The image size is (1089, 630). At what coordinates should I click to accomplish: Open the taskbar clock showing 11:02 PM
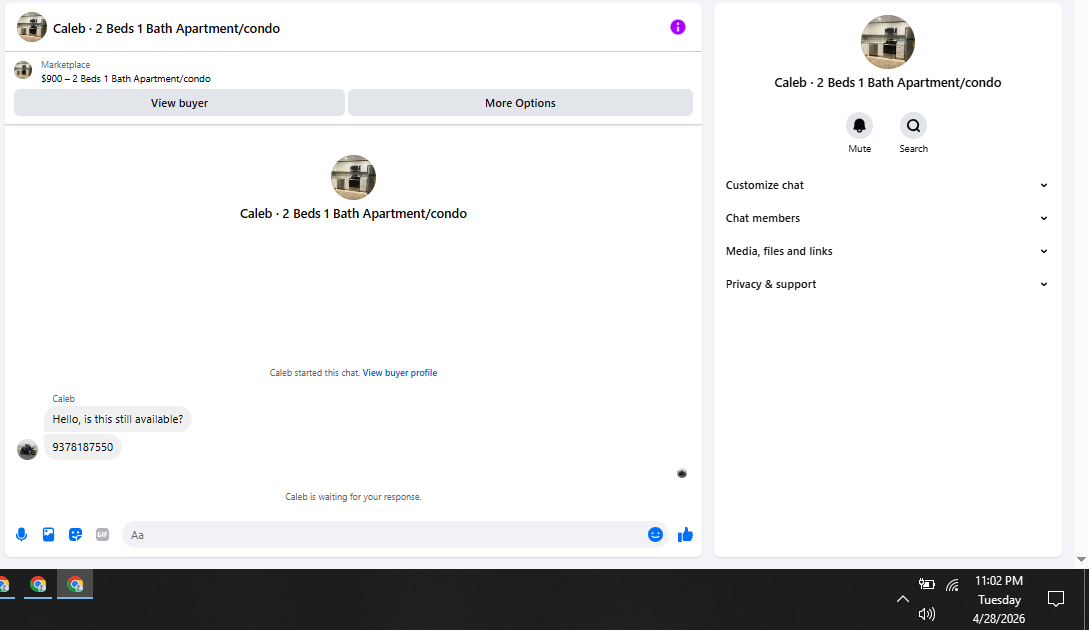pyautogui.click(x=999, y=599)
